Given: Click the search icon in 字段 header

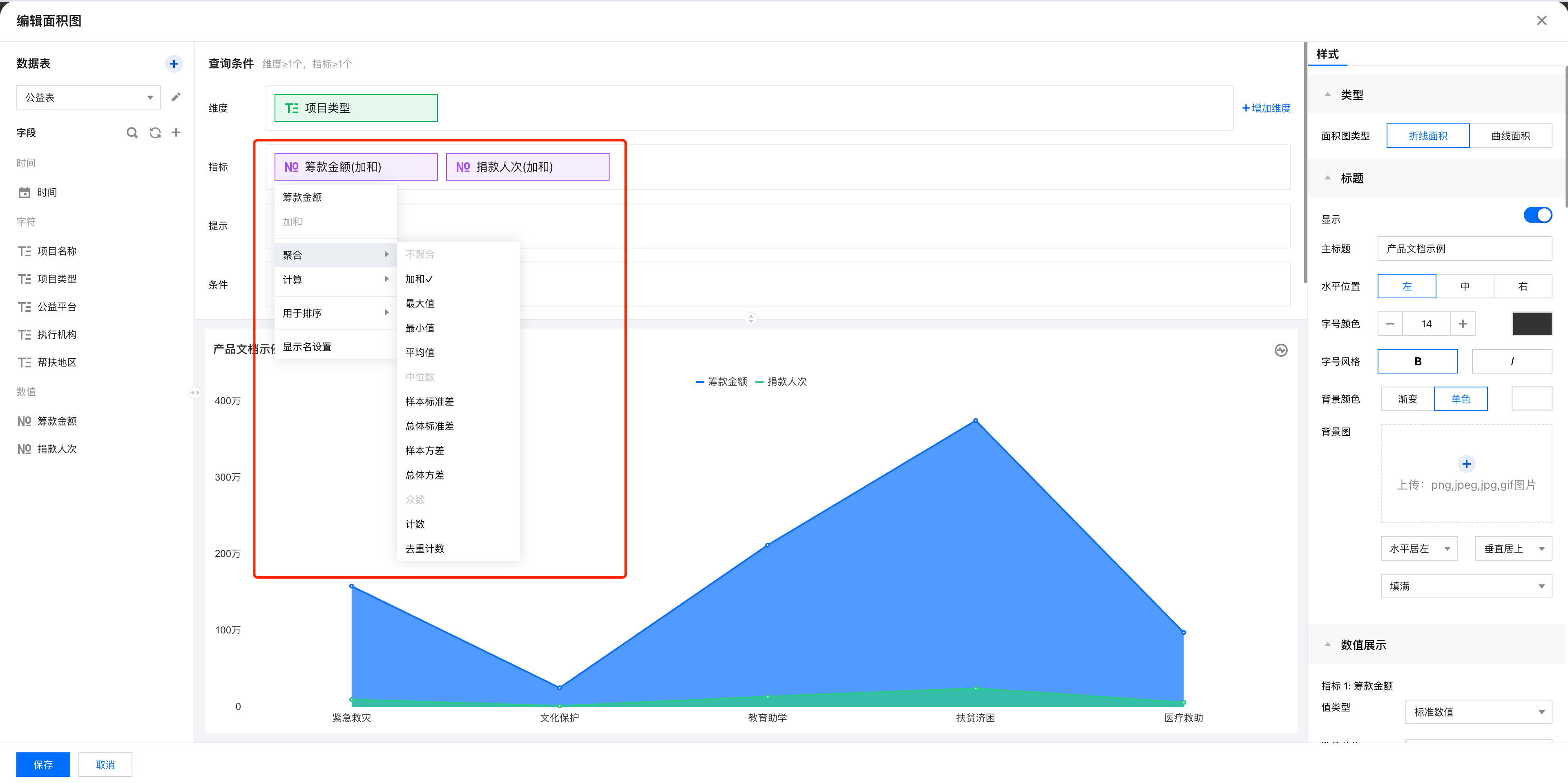Looking at the screenshot, I should point(132,133).
